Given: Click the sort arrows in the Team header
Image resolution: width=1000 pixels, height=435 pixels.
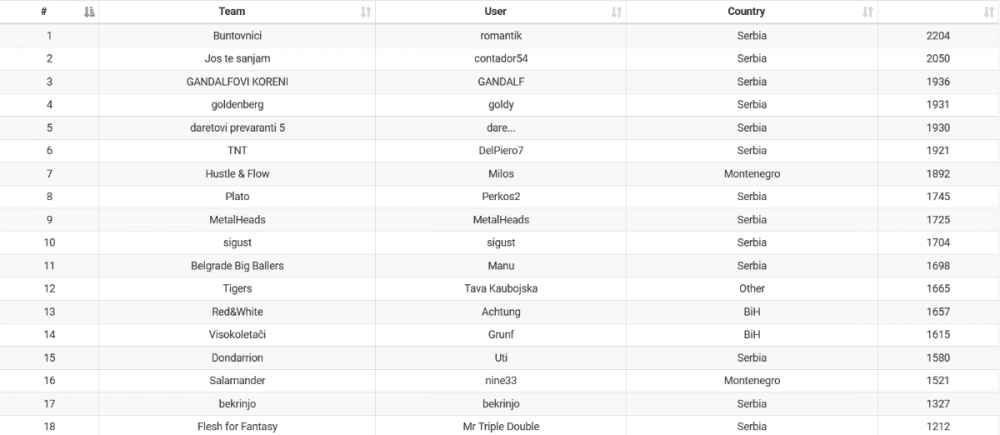Looking at the screenshot, I should pyautogui.click(x=366, y=12).
